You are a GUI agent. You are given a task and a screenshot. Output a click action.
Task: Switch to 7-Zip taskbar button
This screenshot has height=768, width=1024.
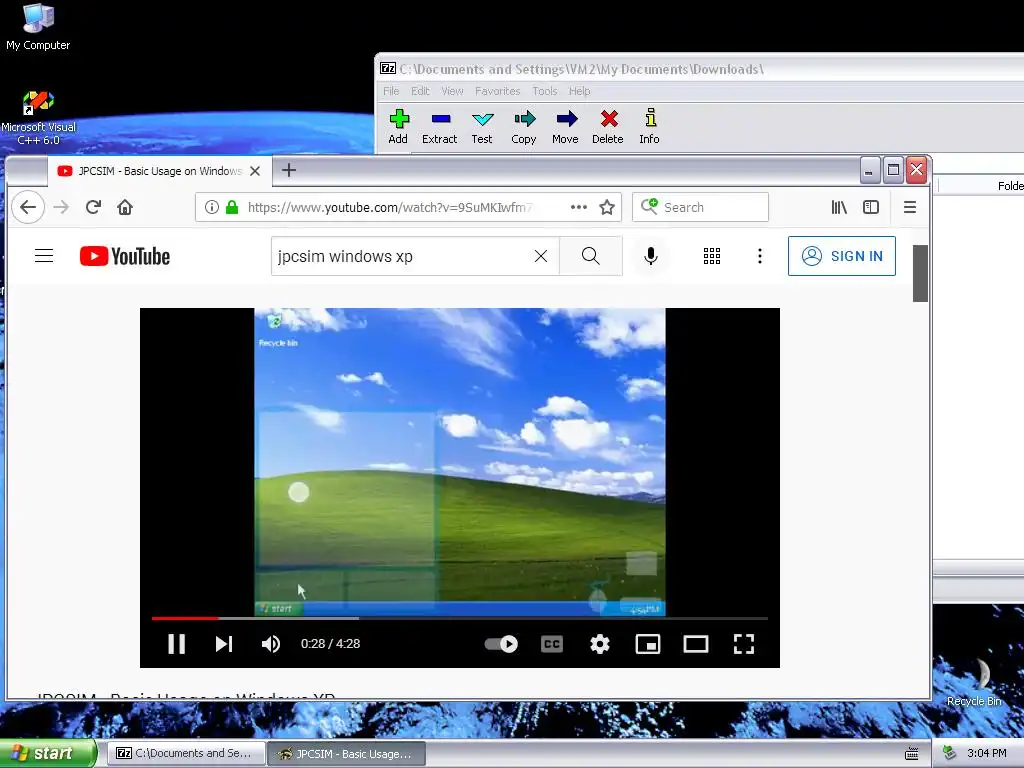pos(187,753)
